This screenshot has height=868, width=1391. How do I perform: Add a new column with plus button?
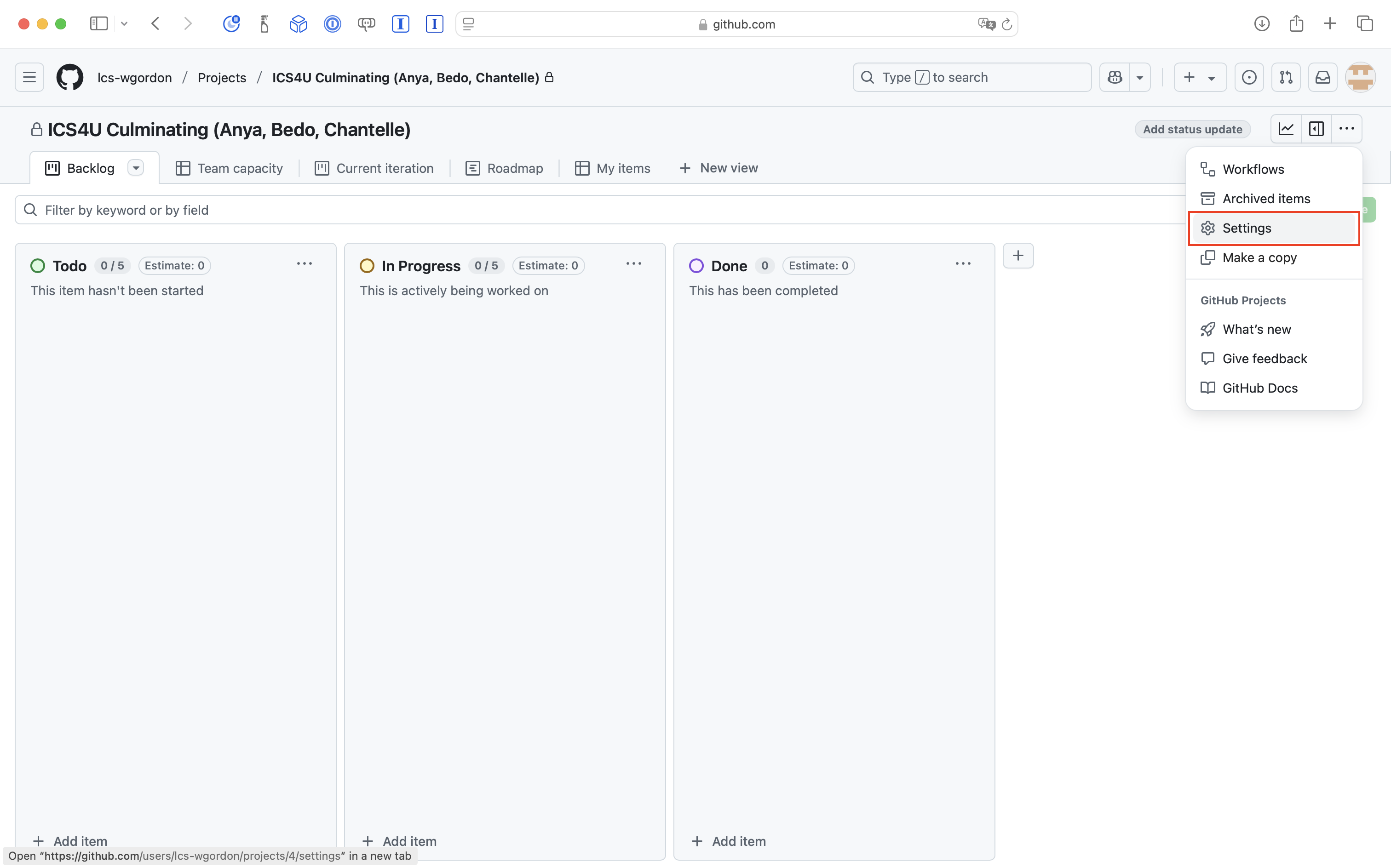tap(1017, 256)
